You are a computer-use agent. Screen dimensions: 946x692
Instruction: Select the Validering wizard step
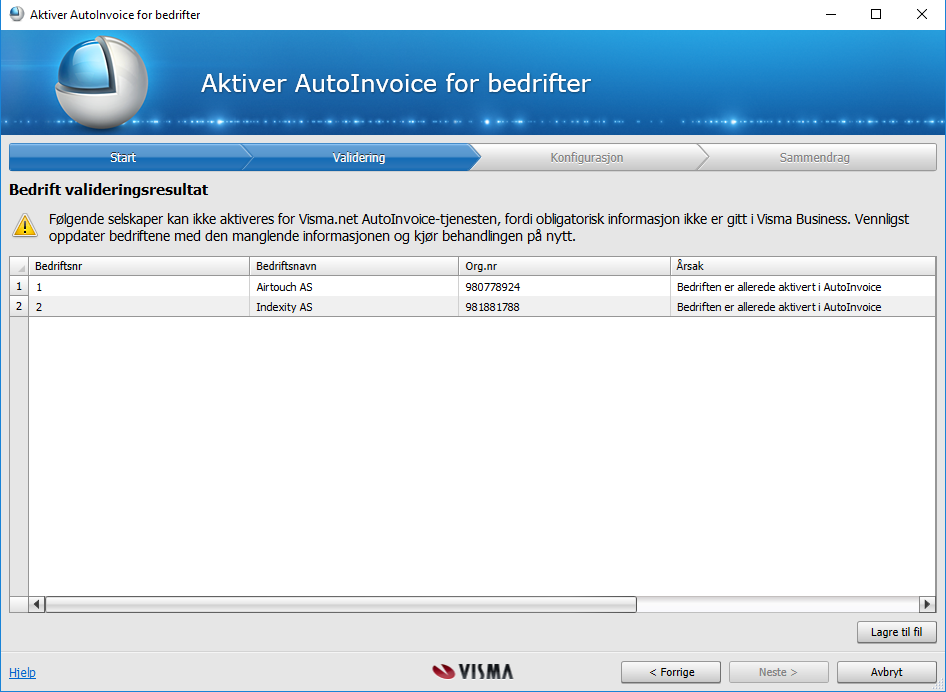(359, 157)
